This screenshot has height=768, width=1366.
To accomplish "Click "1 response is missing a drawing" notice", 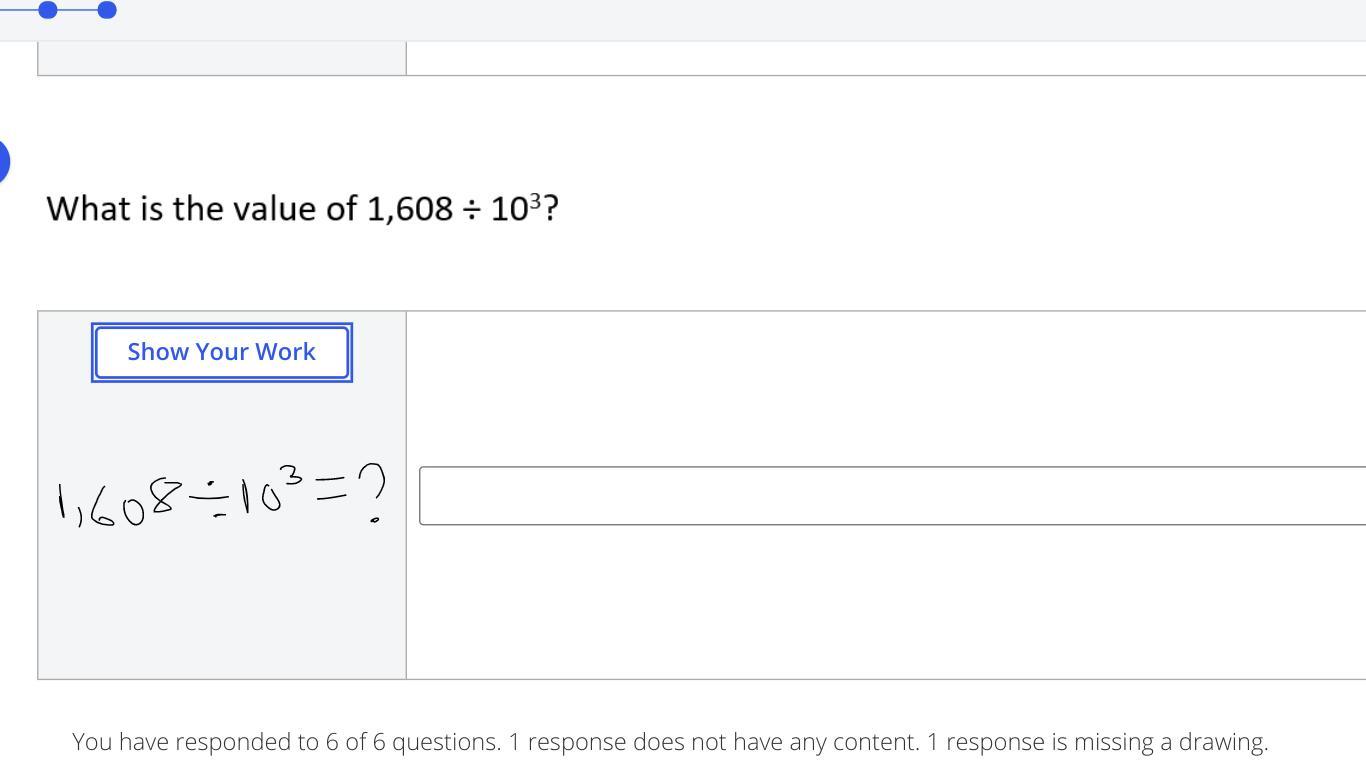I will (1097, 742).
